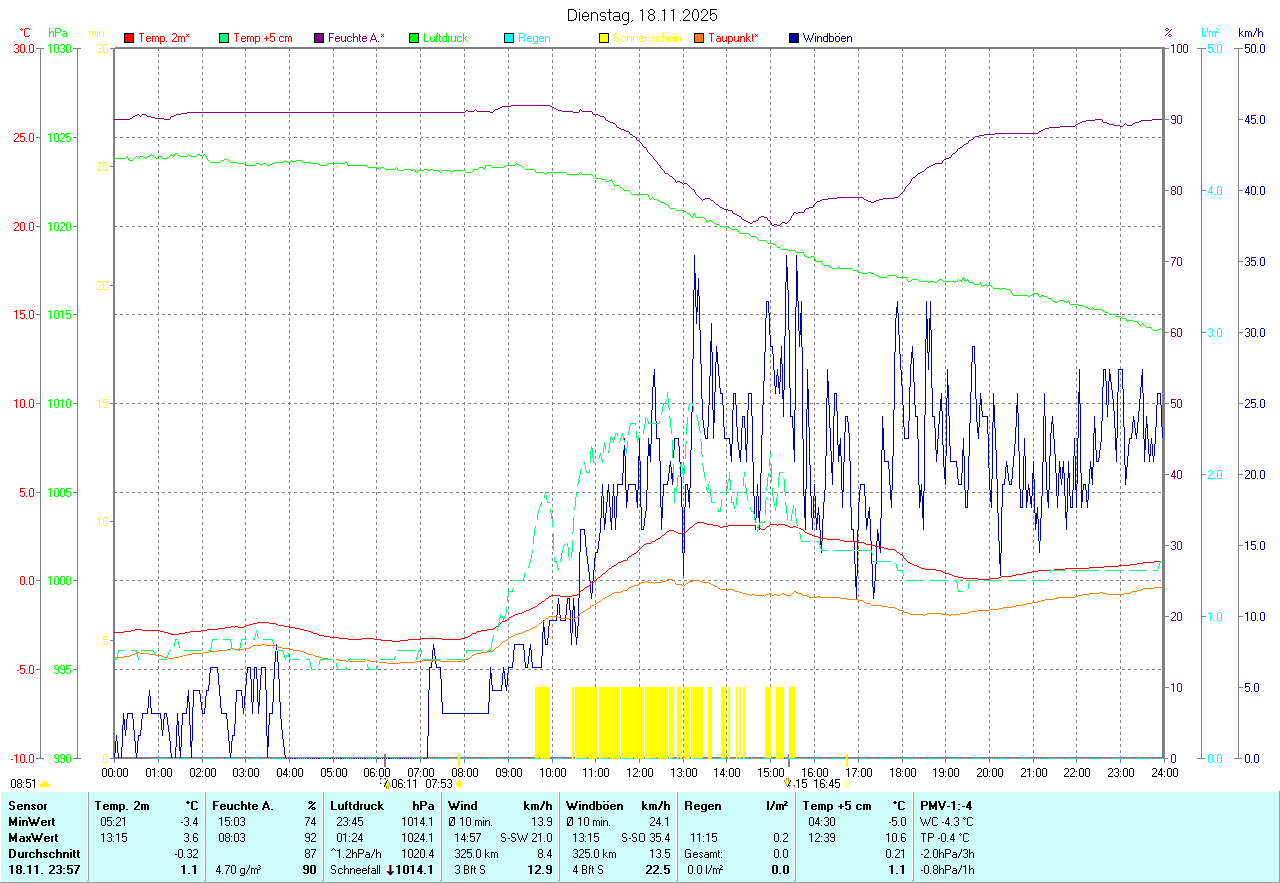Image resolution: width=1280 pixels, height=883 pixels.
Task: Click the dark blue Windböen legend square
Action: (x=794, y=38)
